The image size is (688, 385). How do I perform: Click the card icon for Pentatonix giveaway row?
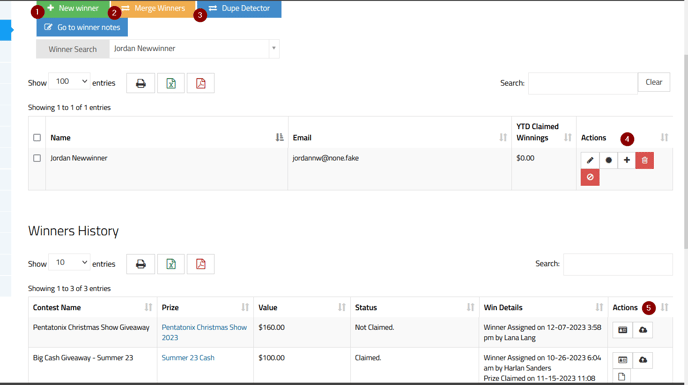coord(623,330)
